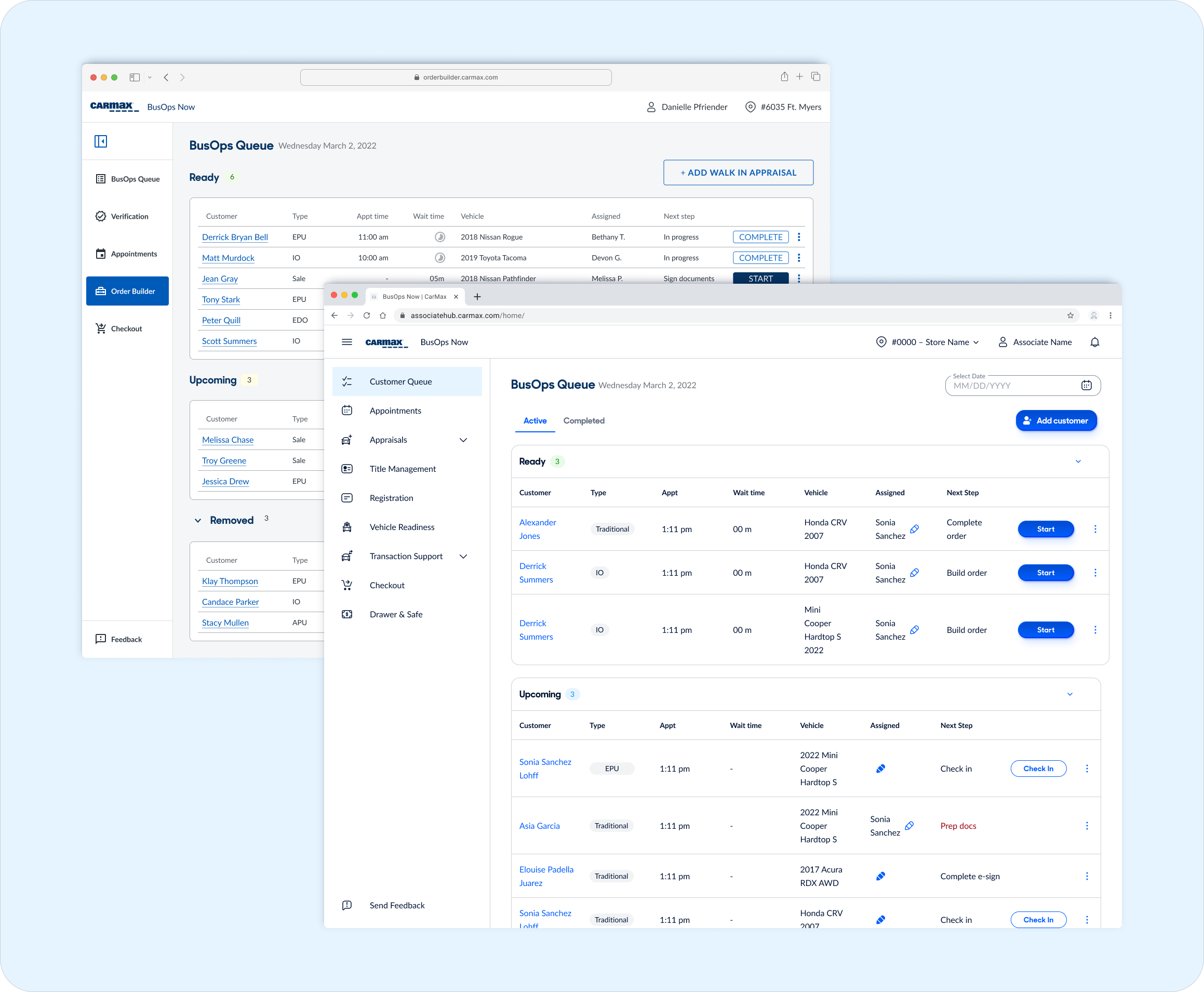Screen dimensions: 1204x992
Task: Expand Transaction Support submenu chevron
Action: click(463, 557)
